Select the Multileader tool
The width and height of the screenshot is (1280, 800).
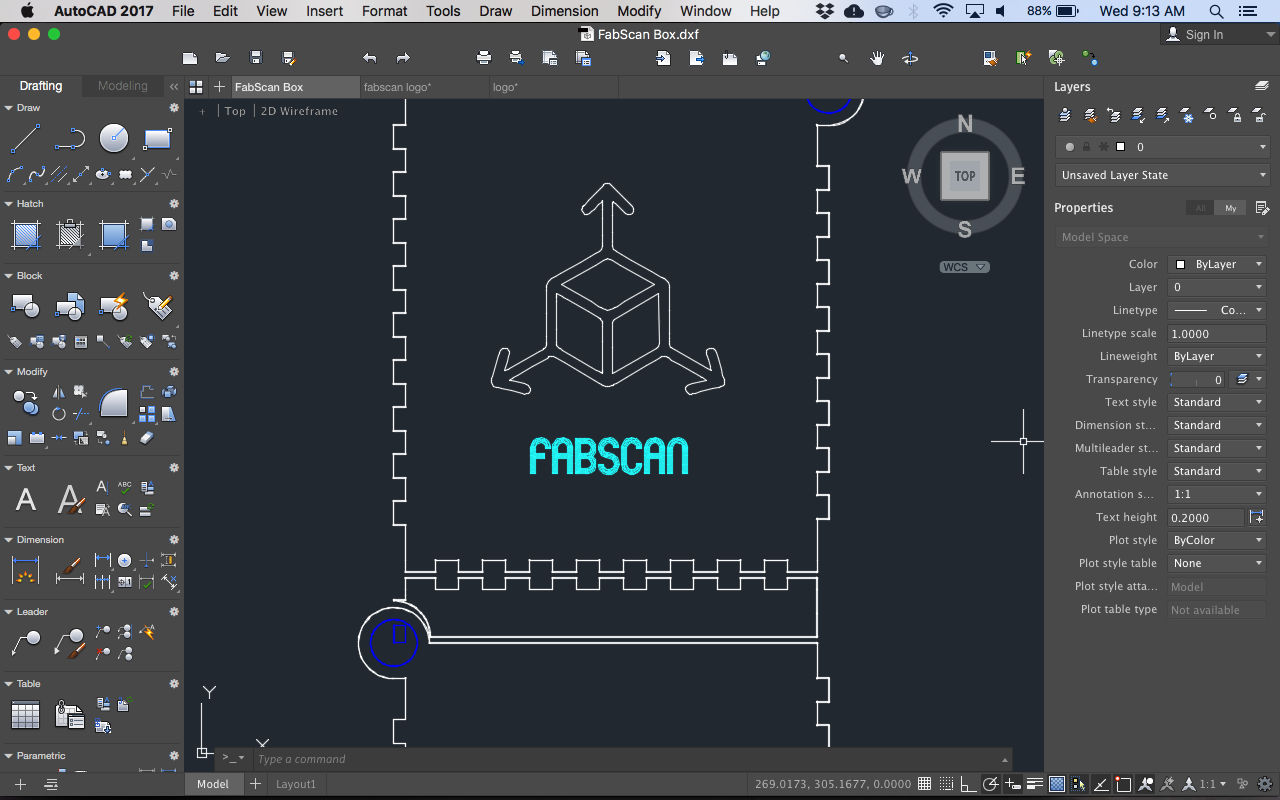pos(25,643)
